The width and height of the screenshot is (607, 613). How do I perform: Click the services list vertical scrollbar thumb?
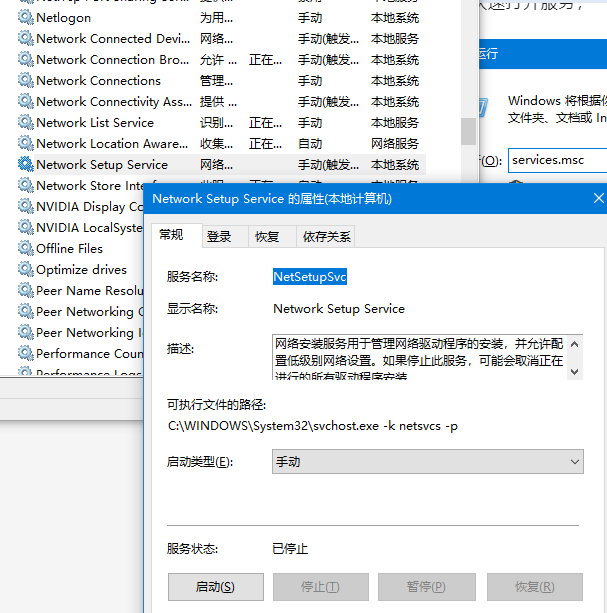pos(468,131)
